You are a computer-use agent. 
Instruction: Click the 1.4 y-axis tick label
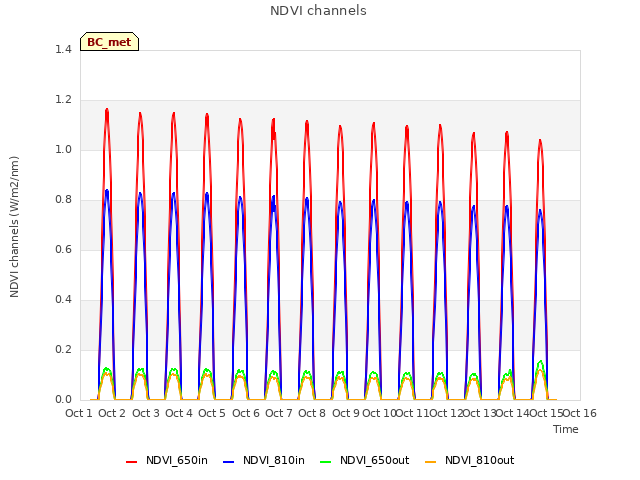click(x=63, y=50)
